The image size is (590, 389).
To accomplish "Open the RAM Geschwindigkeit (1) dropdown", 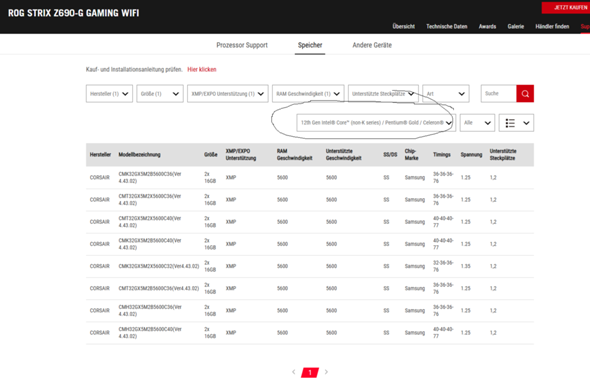I will 308,94.
